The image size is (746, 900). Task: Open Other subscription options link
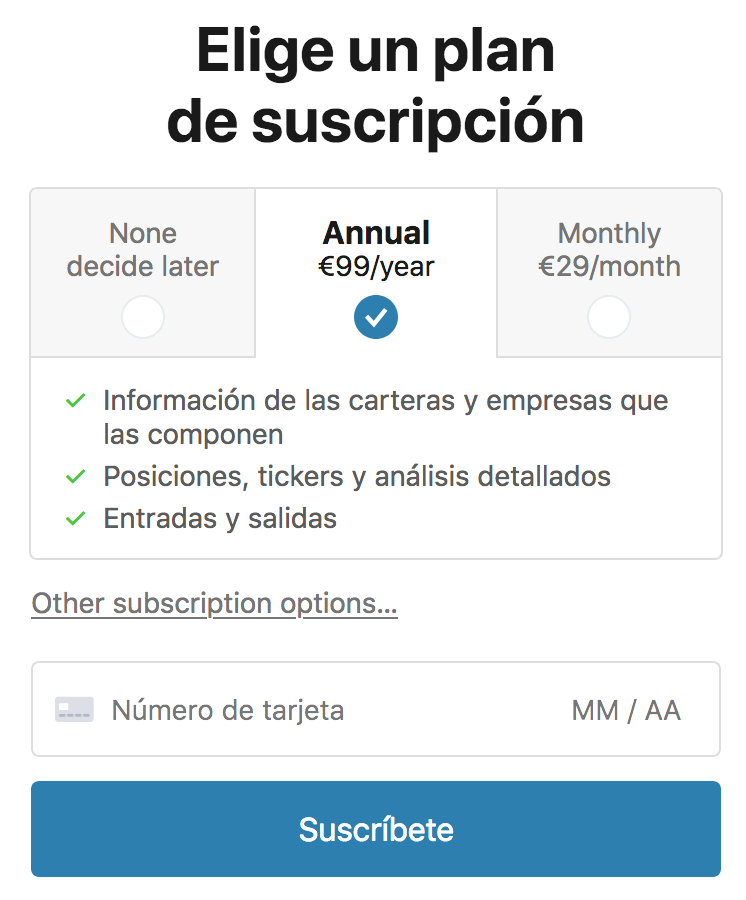pos(215,604)
